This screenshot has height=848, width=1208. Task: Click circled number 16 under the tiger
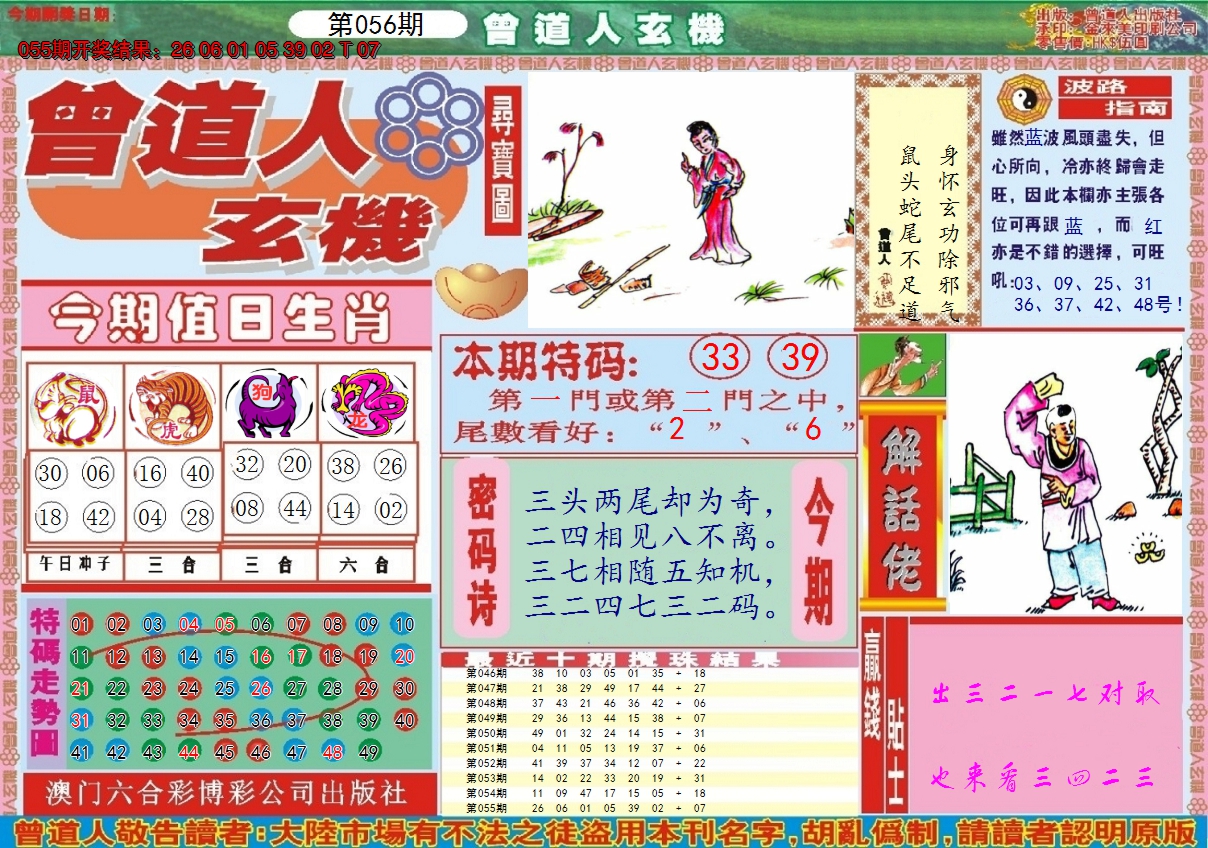tap(150, 472)
